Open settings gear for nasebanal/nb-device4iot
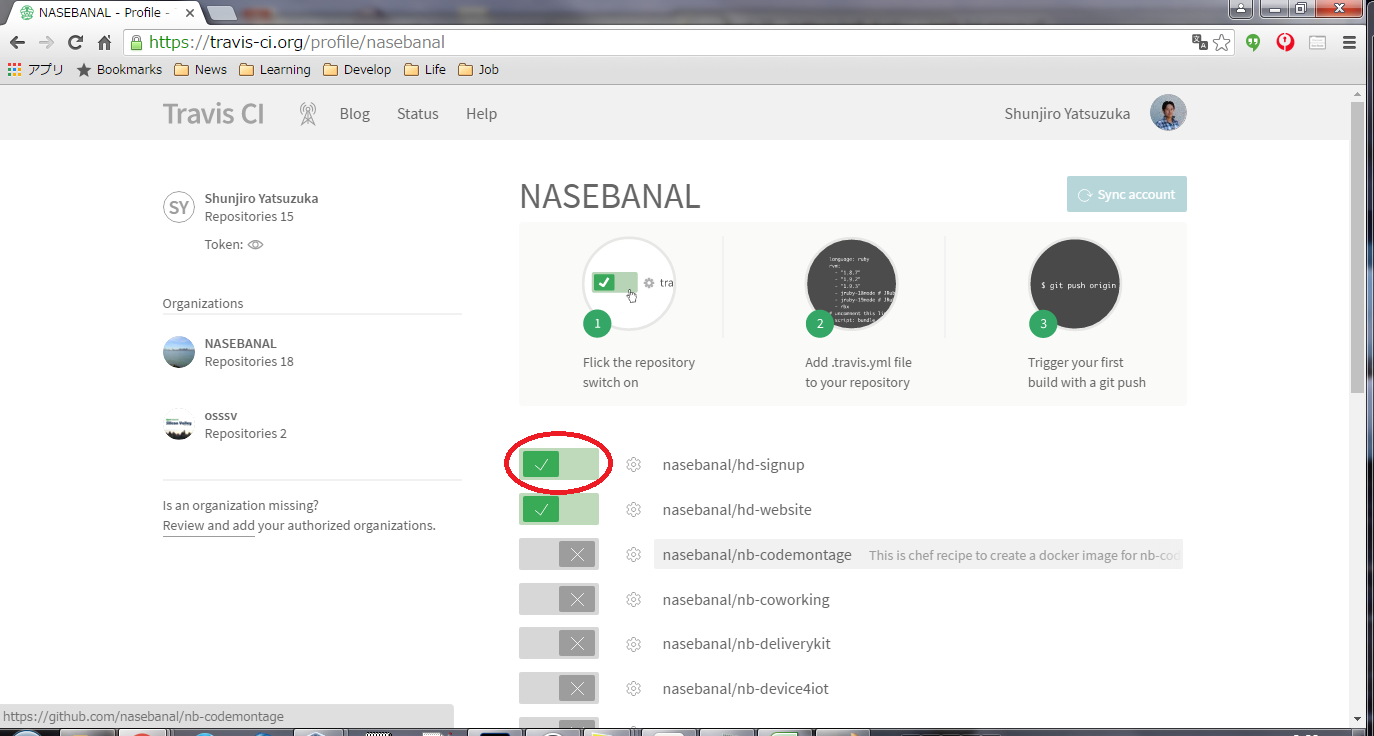The image size is (1374, 736). [633, 688]
